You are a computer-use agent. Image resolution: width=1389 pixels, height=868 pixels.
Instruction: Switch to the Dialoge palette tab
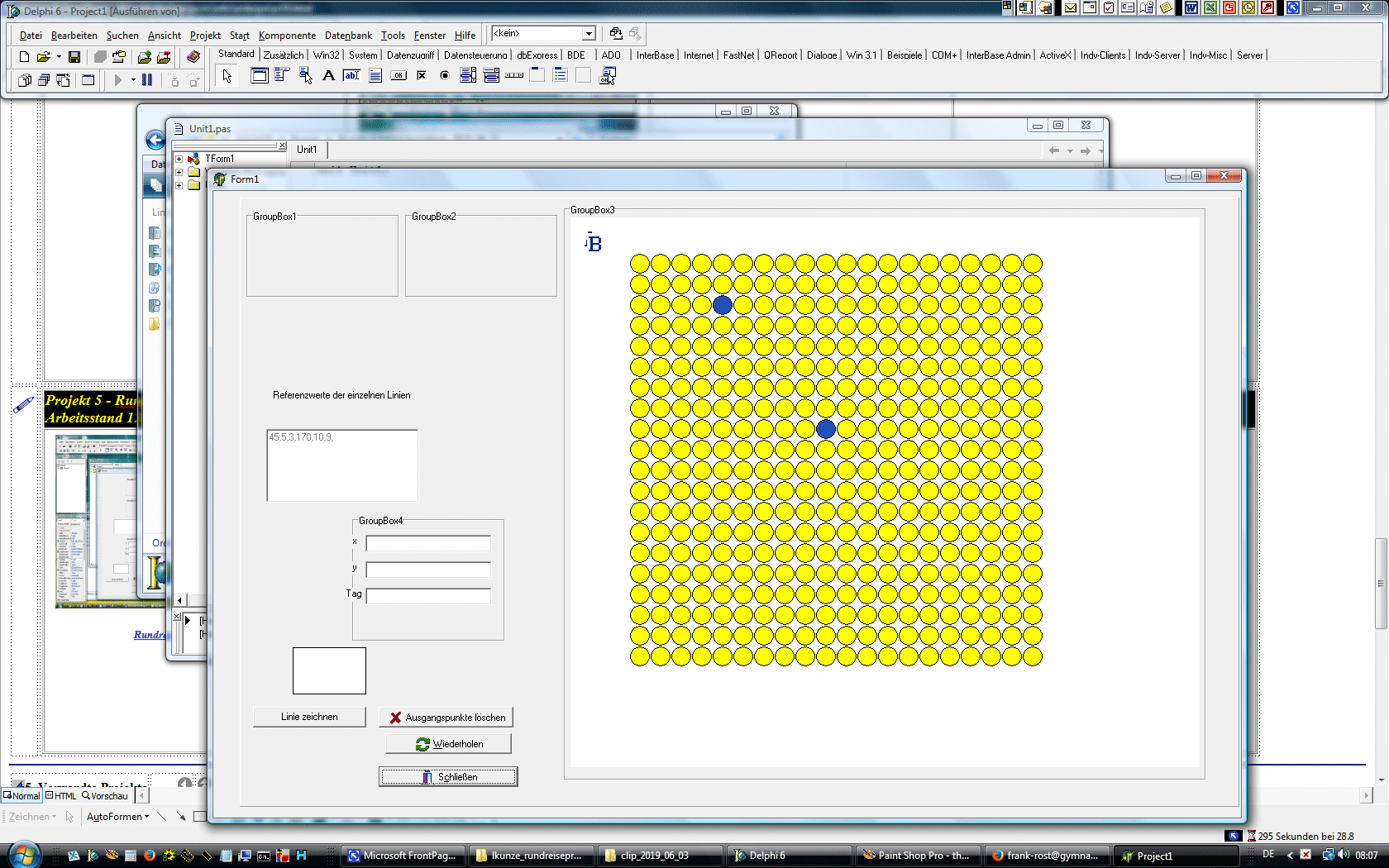pos(822,55)
